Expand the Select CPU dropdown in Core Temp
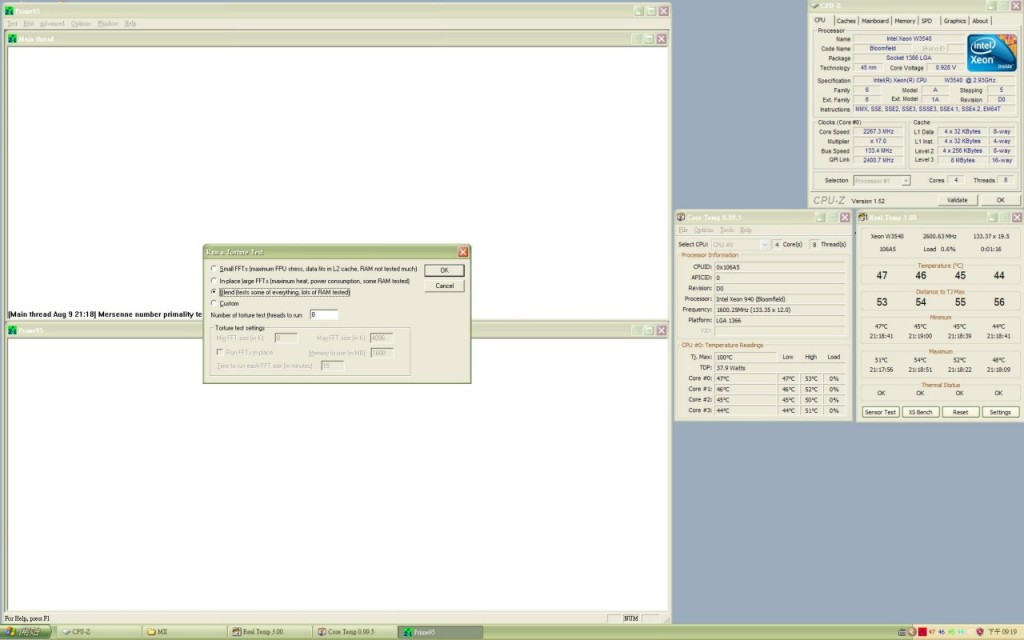1024x640 pixels. click(x=740, y=244)
